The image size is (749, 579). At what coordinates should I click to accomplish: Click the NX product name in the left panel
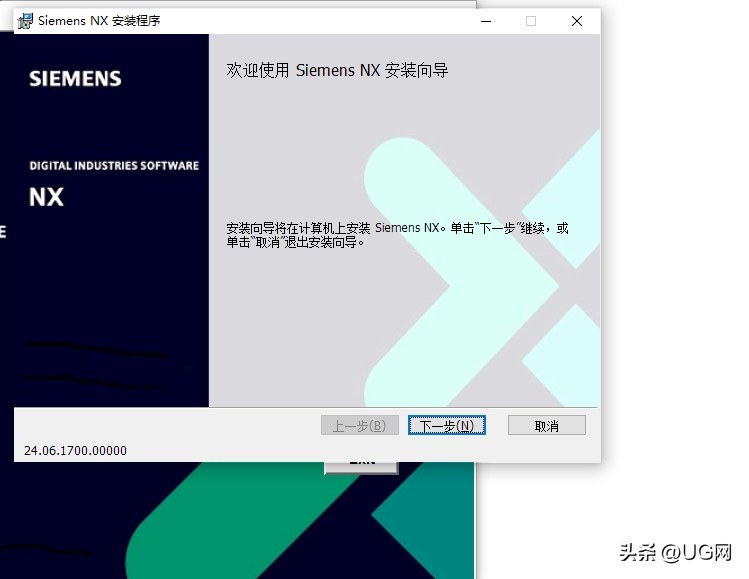tap(46, 197)
